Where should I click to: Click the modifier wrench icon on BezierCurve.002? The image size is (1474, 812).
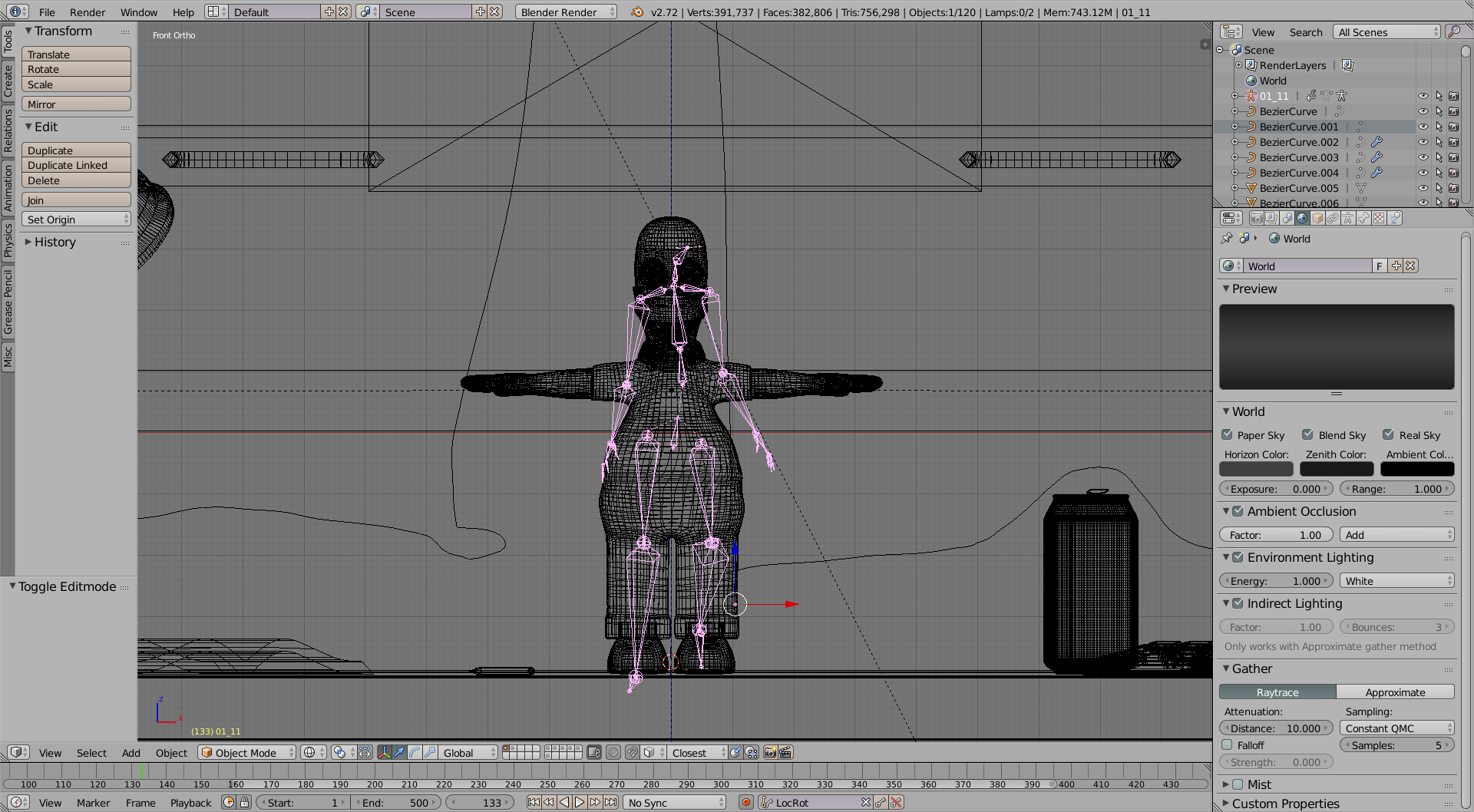1377,142
